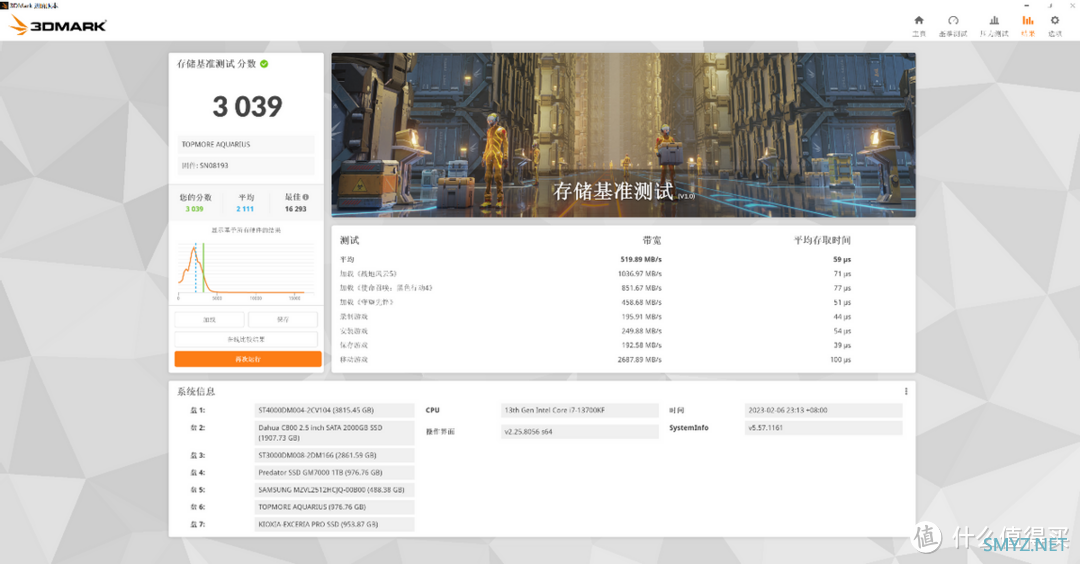Click the 249.88 MB/s bandwidth value

[641, 331]
